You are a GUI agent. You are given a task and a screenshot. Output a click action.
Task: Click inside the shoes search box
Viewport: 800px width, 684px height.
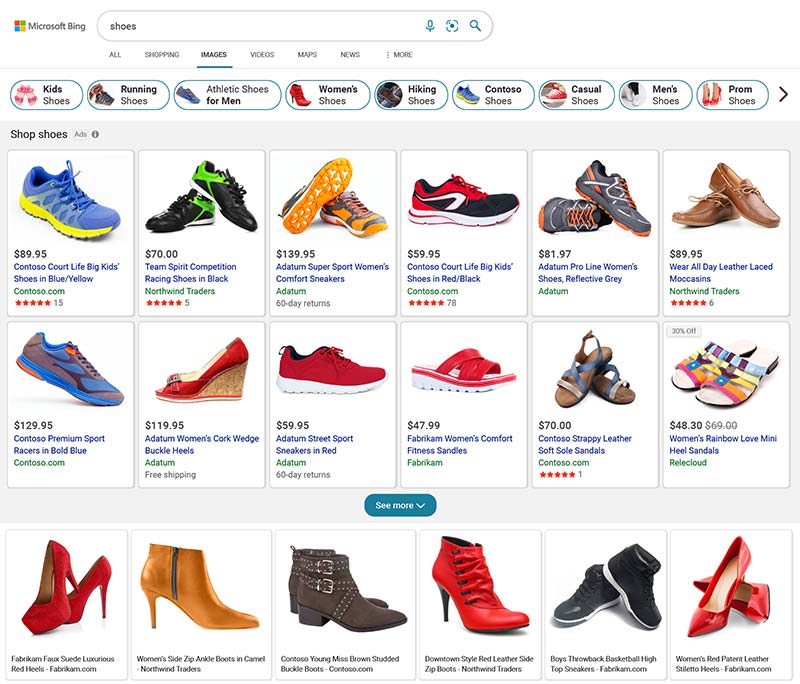coord(260,26)
